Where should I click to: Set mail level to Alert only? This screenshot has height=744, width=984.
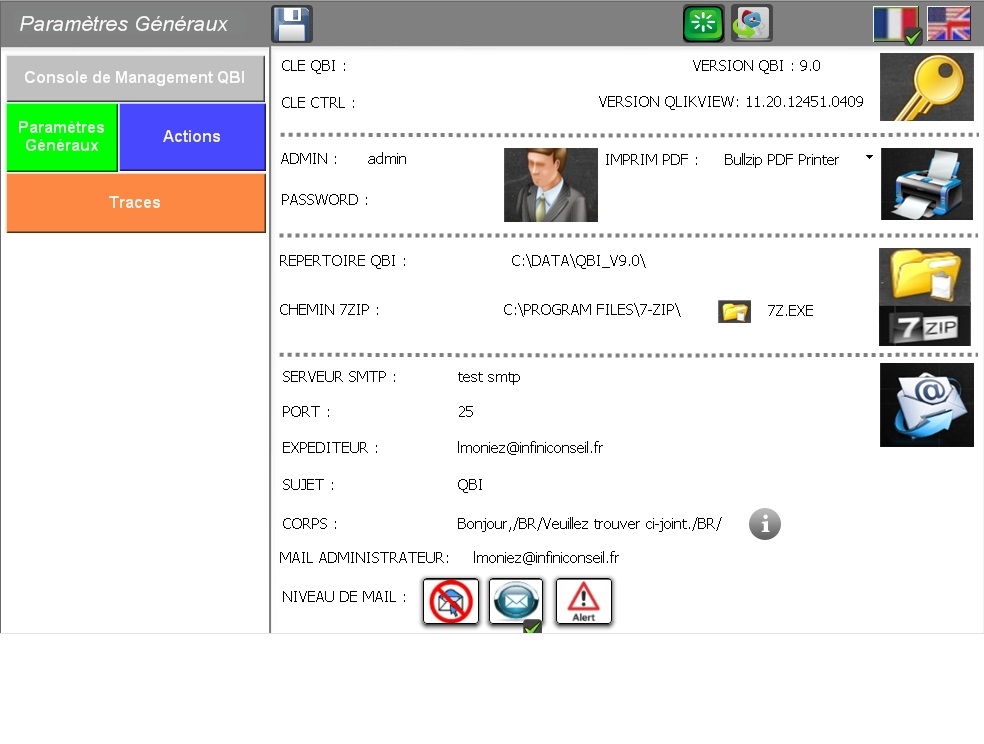tap(583, 601)
